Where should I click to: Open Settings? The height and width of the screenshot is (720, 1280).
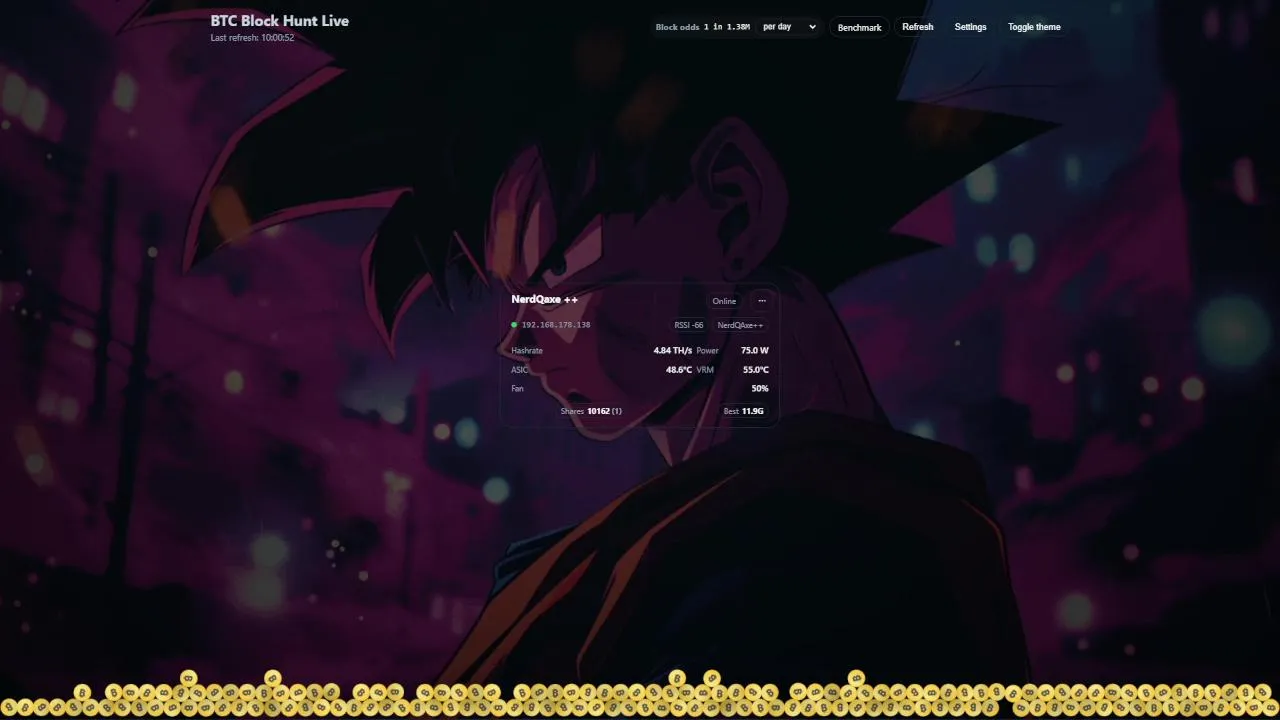pyautogui.click(x=970, y=27)
